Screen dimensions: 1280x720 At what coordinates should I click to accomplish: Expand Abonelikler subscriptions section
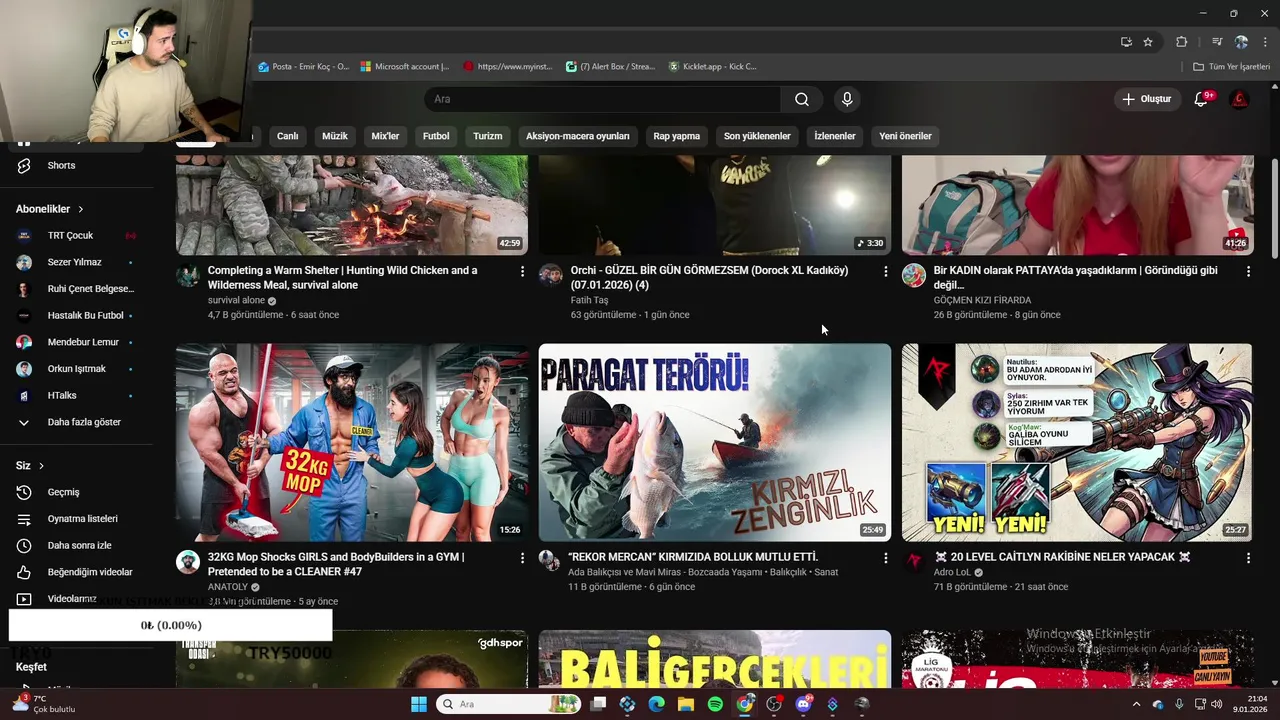[x=50, y=209]
